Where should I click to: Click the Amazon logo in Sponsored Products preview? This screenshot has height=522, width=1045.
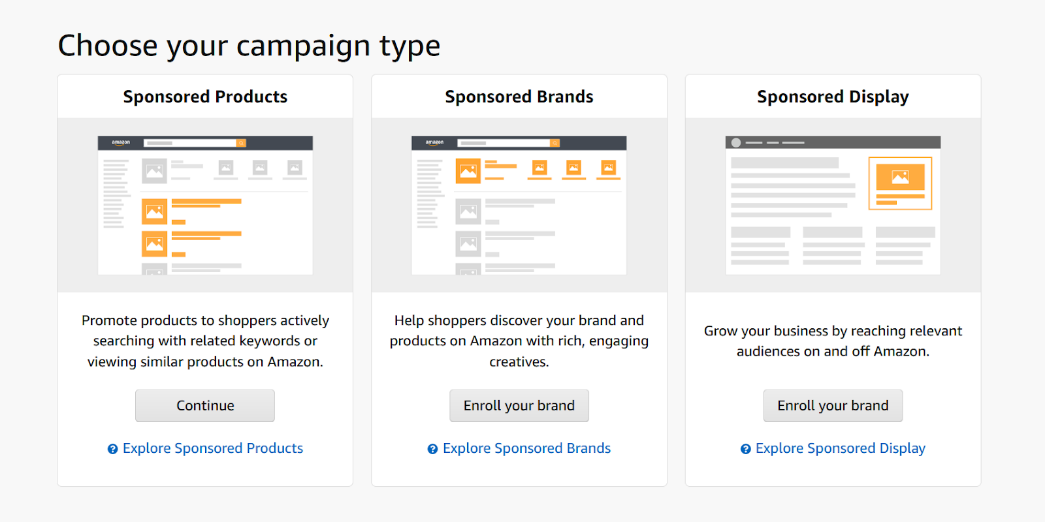(122, 143)
